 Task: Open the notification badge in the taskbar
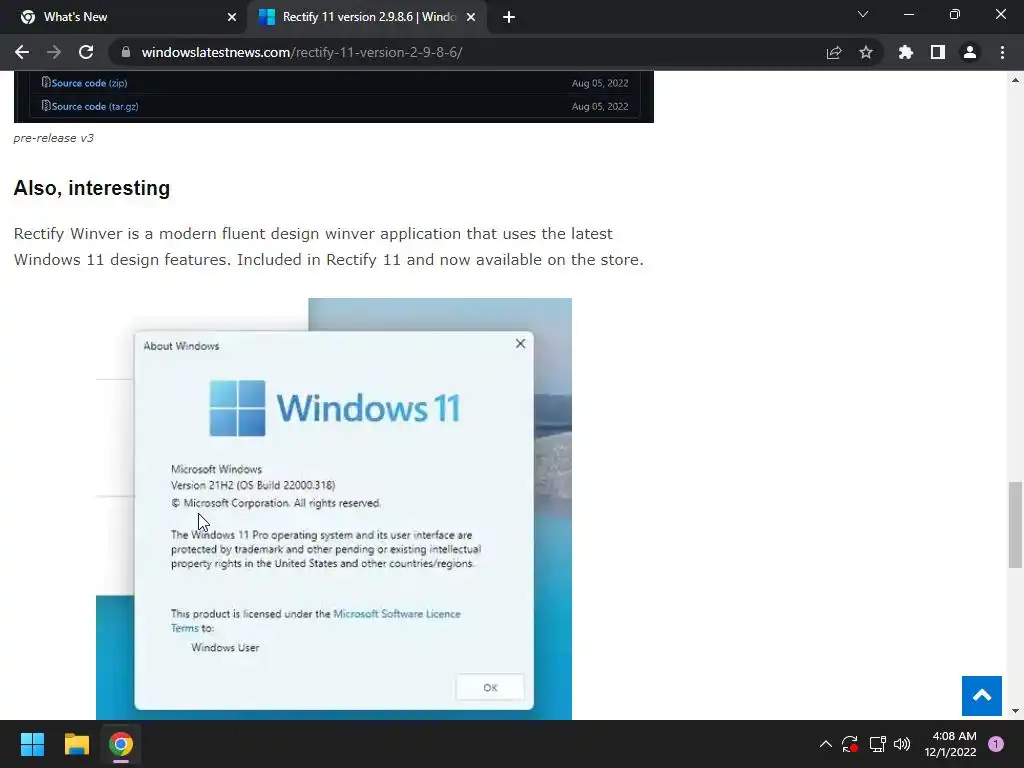[996, 744]
